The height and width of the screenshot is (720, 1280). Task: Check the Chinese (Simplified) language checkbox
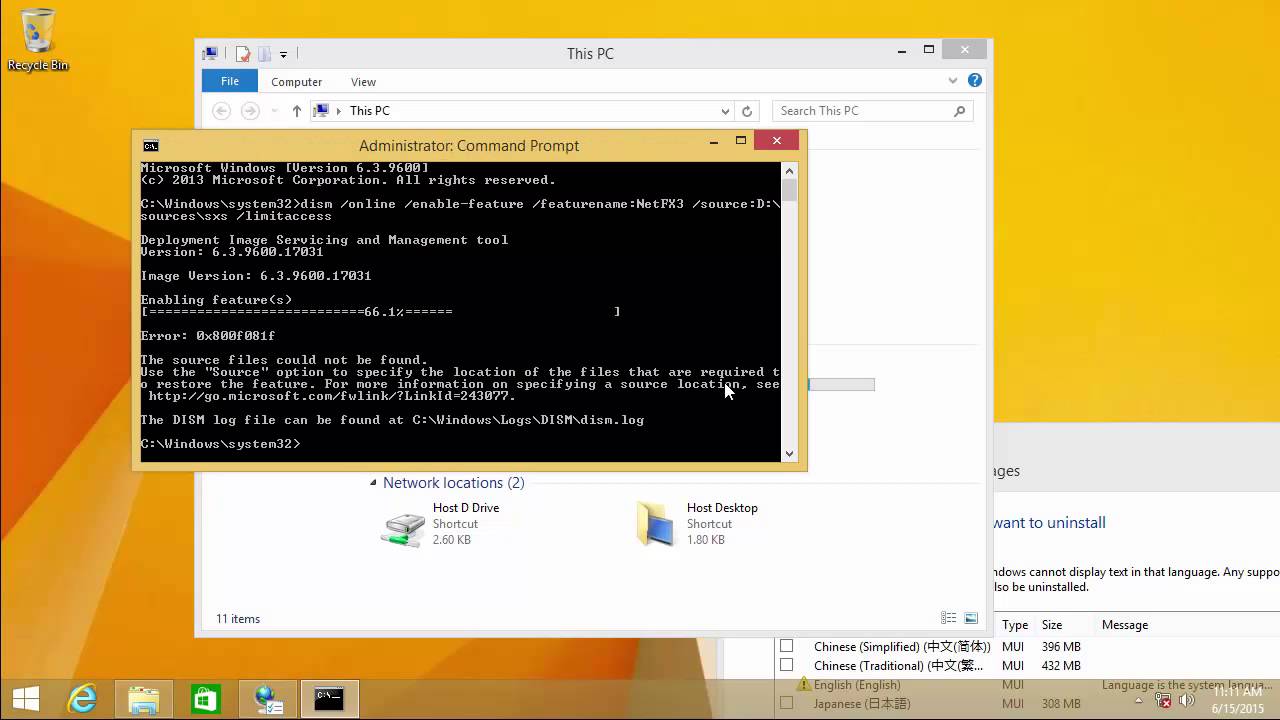tap(786, 646)
